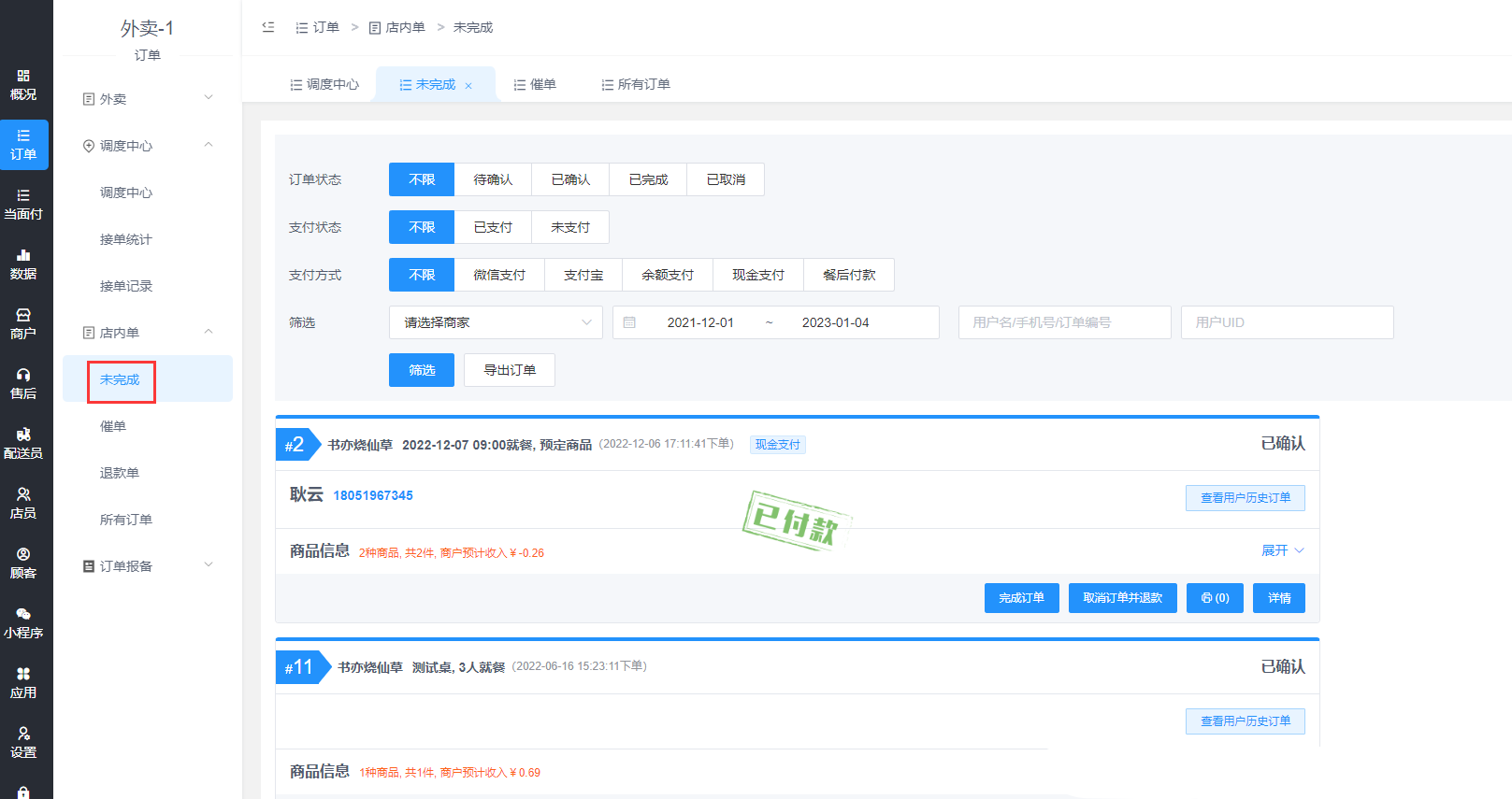Open the 当面付 sidebar icon
1512x799 pixels.
pos(23,205)
